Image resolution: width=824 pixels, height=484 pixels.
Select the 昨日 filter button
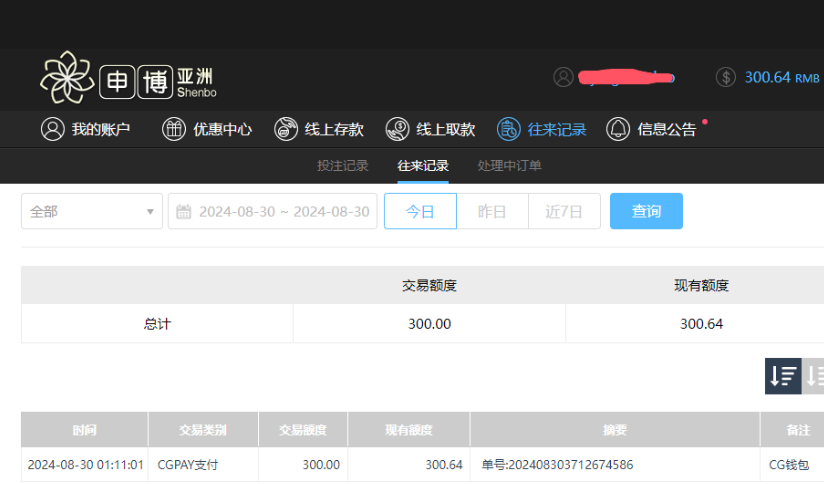coord(492,211)
